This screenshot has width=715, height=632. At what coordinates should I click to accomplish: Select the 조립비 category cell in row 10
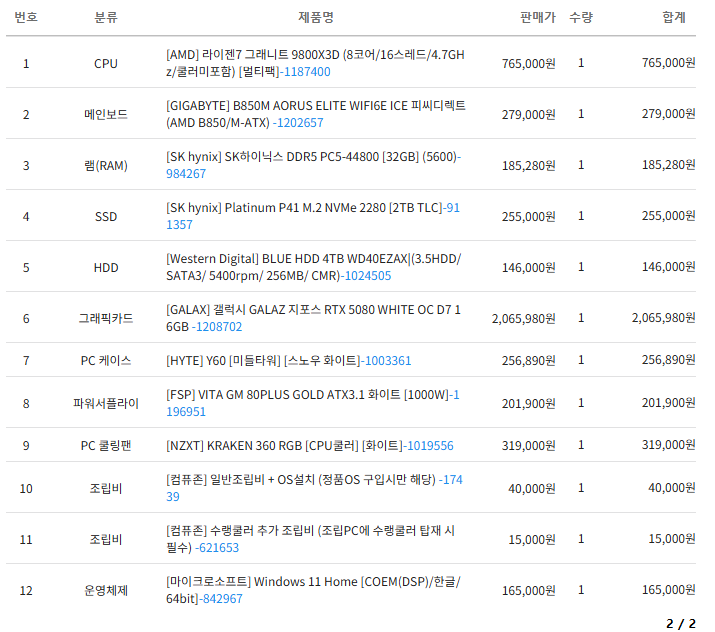click(x=106, y=488)
